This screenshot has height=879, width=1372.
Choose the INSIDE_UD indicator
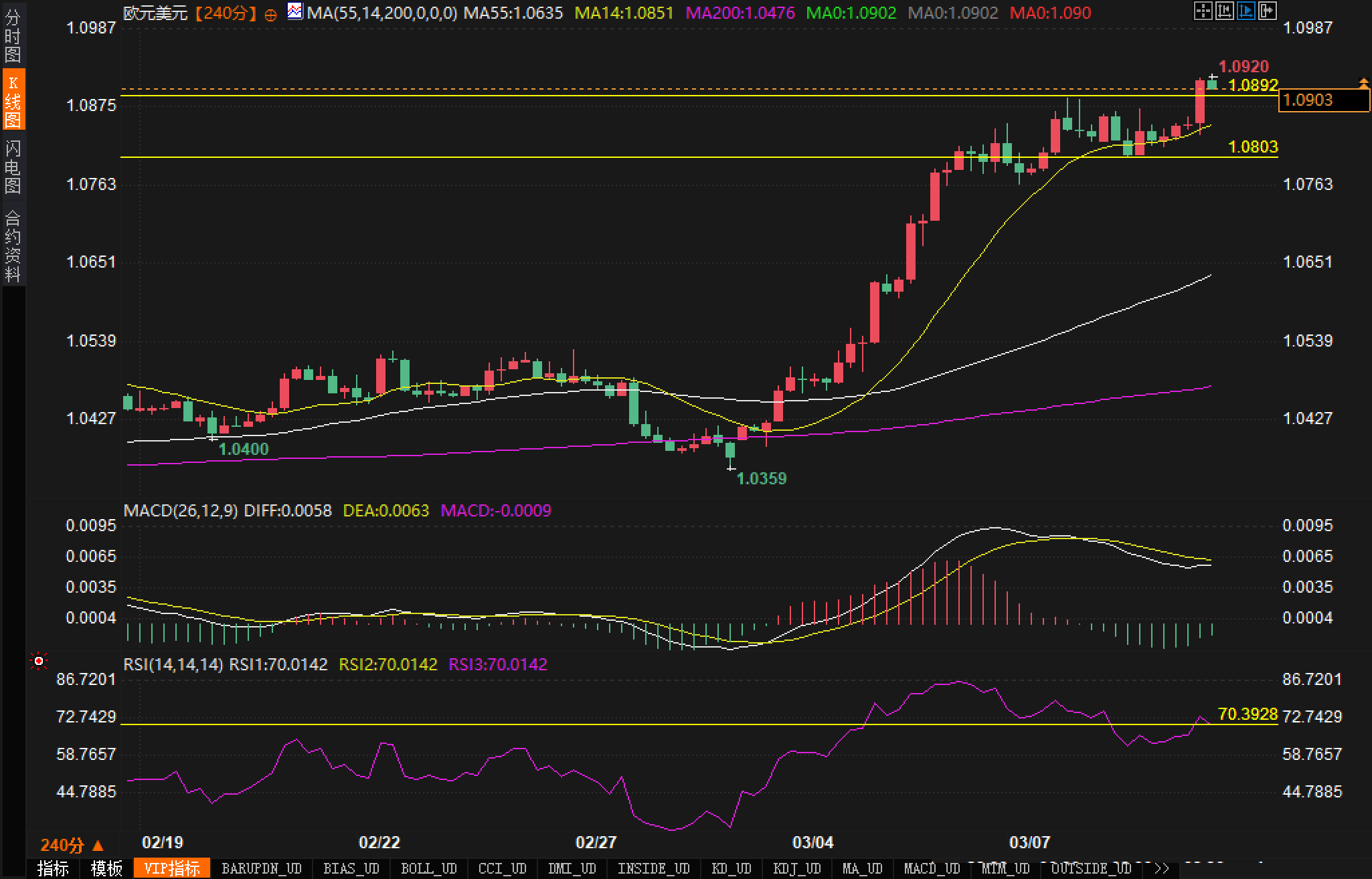click(x=654, y=869)
